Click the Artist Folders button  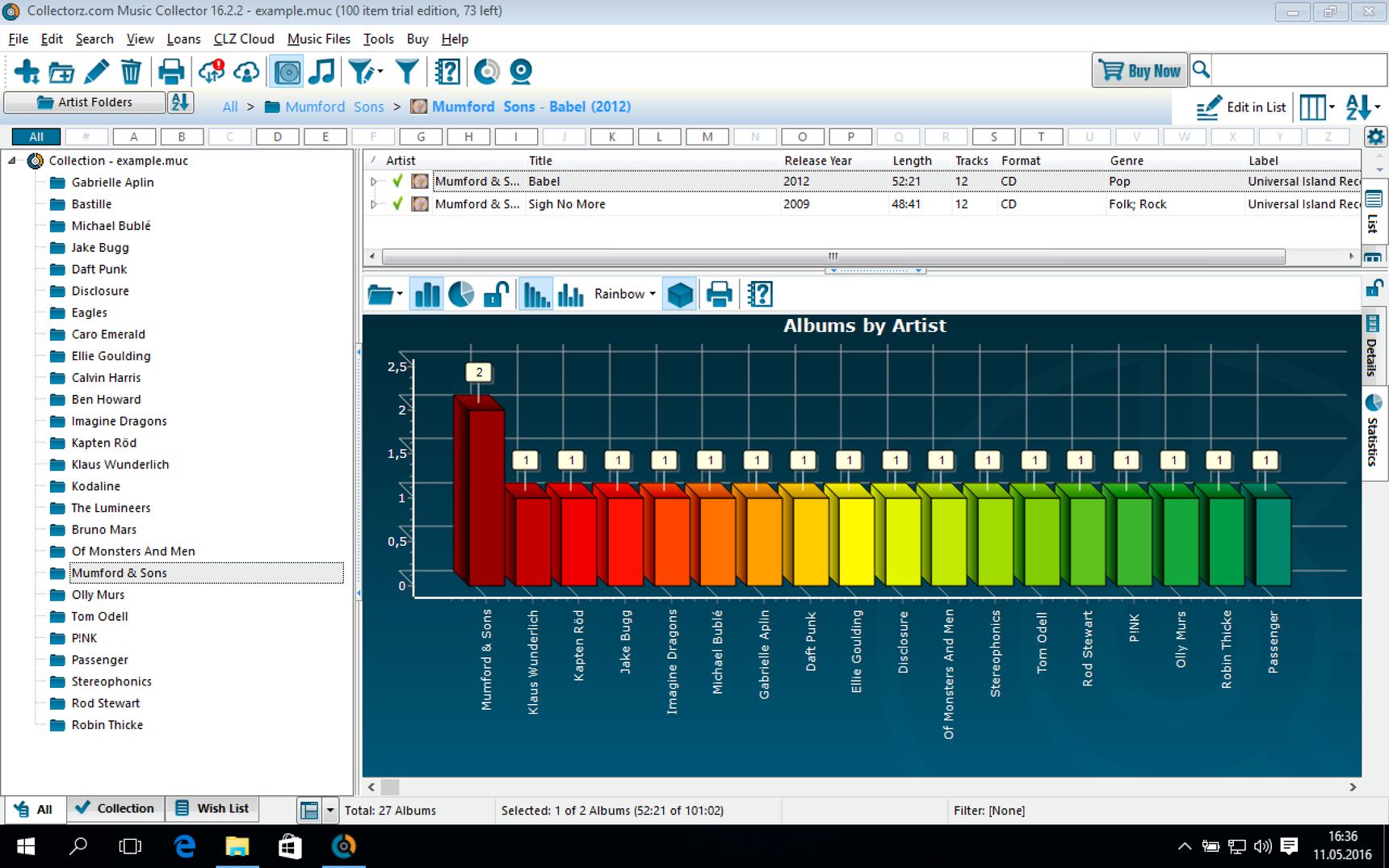tap(84, 102)
